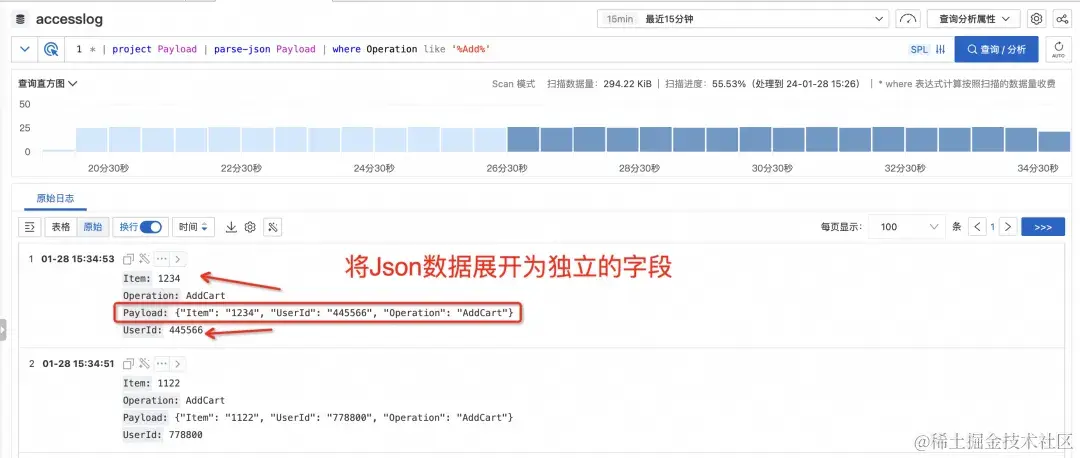Viewport: 1080px width, 458px height.
Task: Expand chevron on 15:34:51 log entry
Action: click(178, 364)
